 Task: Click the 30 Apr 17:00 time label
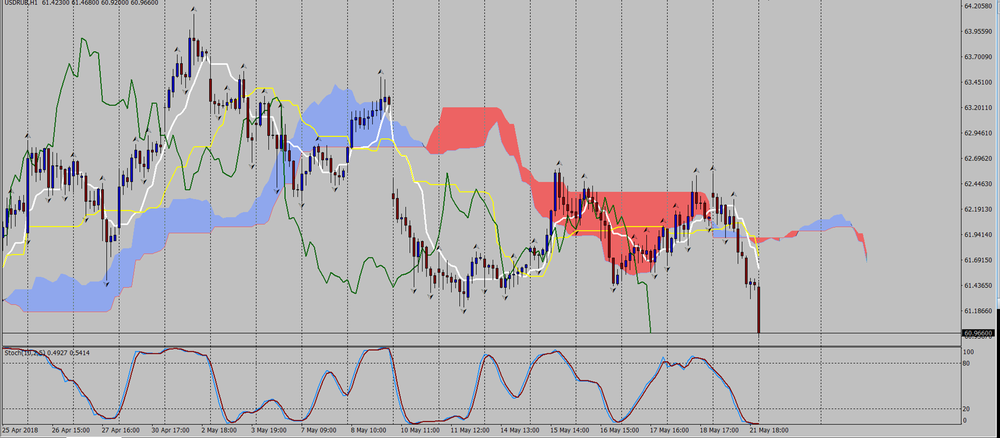pyautogui.click(x=172, y=430)
